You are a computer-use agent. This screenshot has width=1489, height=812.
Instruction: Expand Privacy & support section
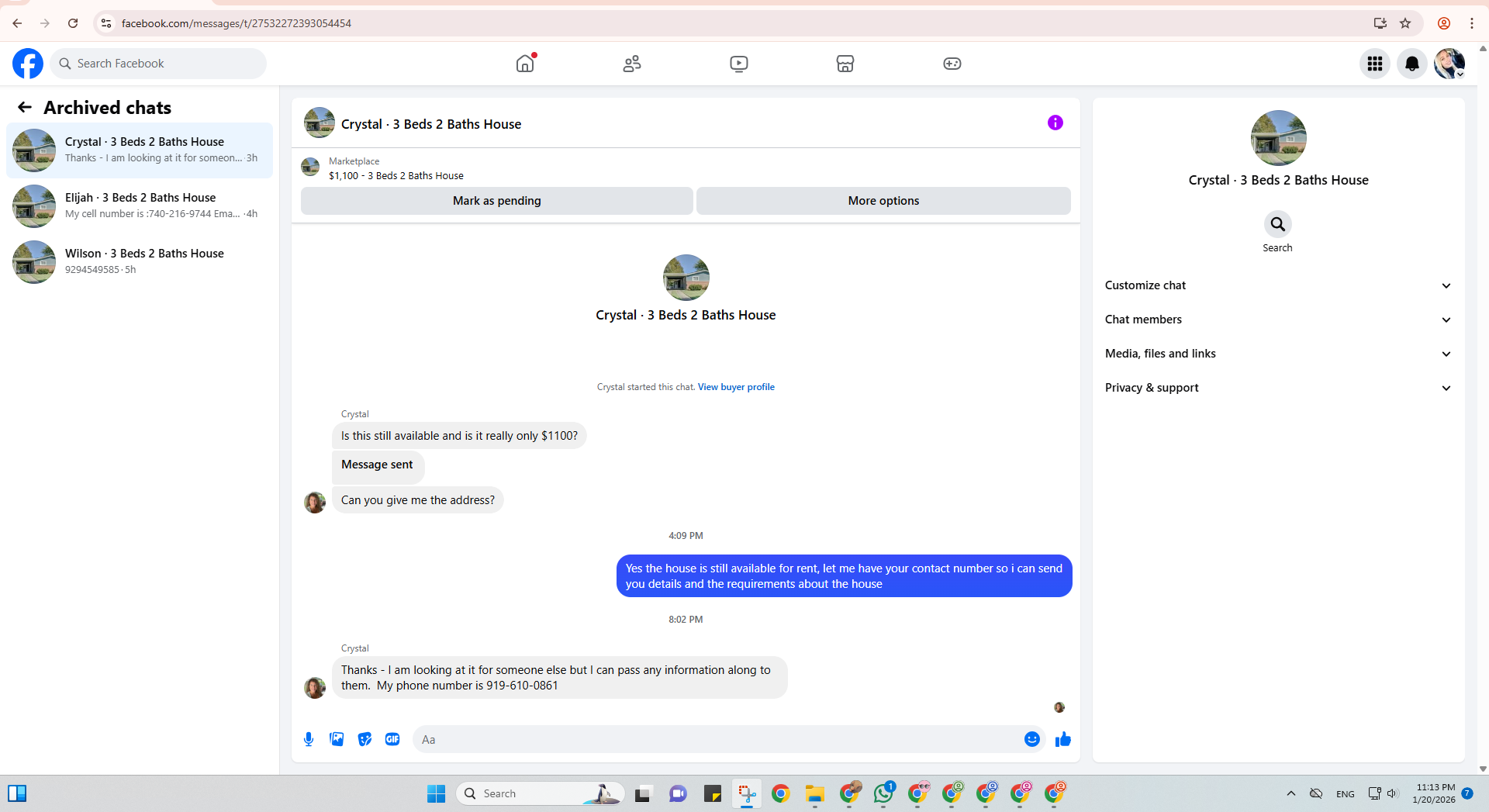(1278, 388)
